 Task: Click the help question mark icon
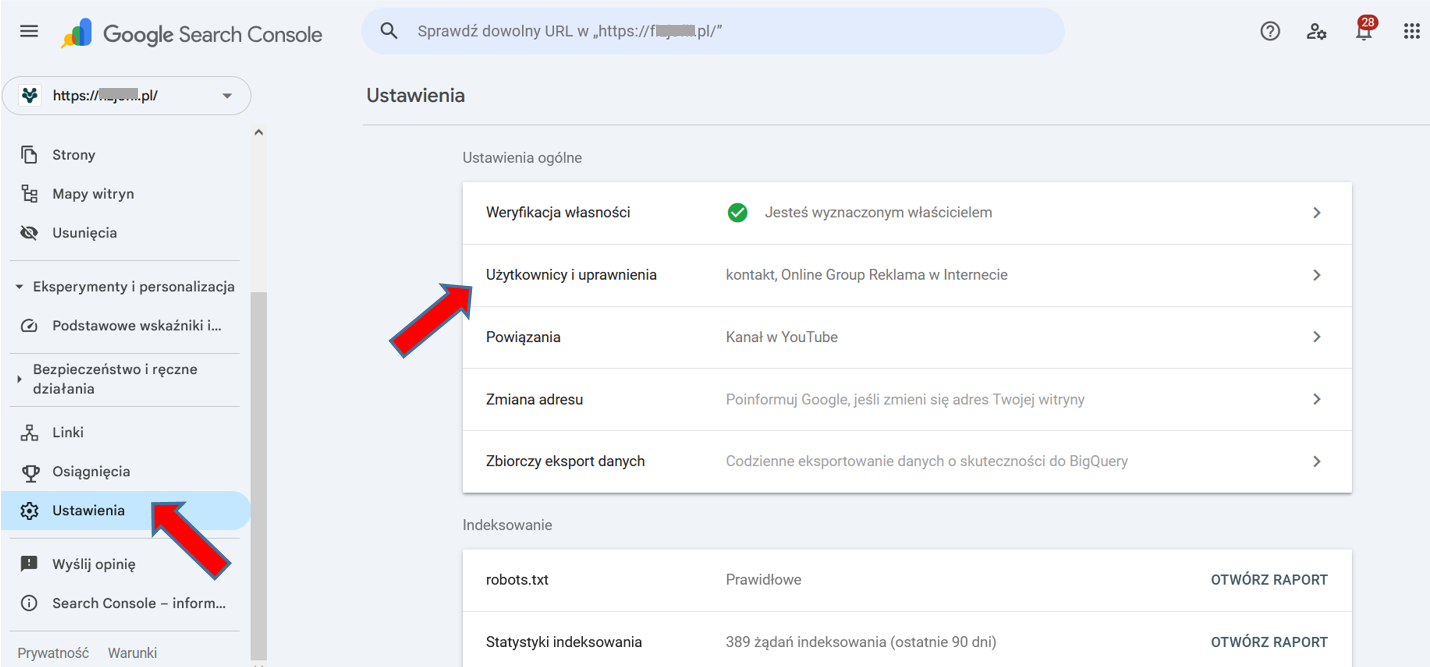[1270, 31]
